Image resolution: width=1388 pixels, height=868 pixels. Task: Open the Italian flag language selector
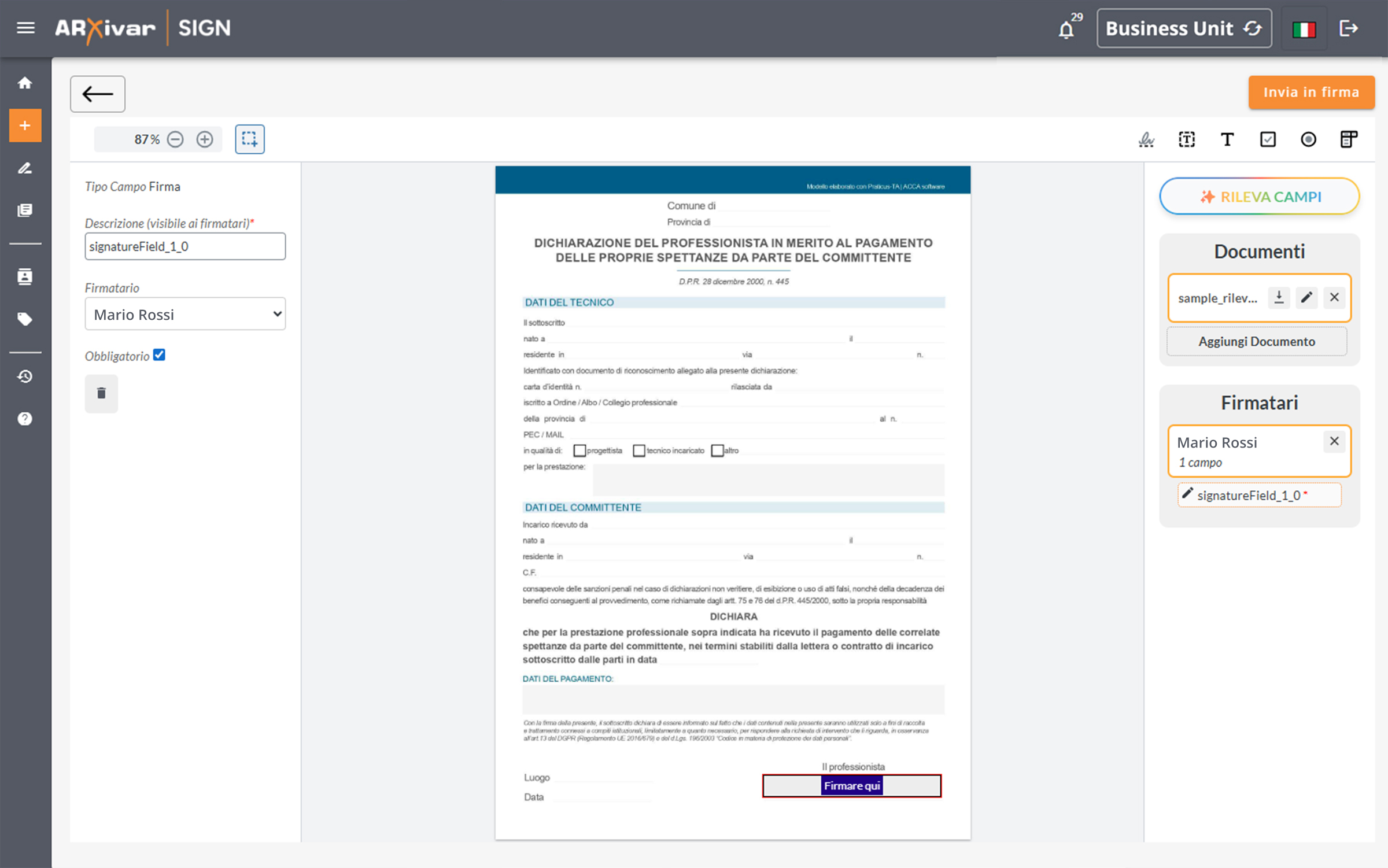[1304, 29]
